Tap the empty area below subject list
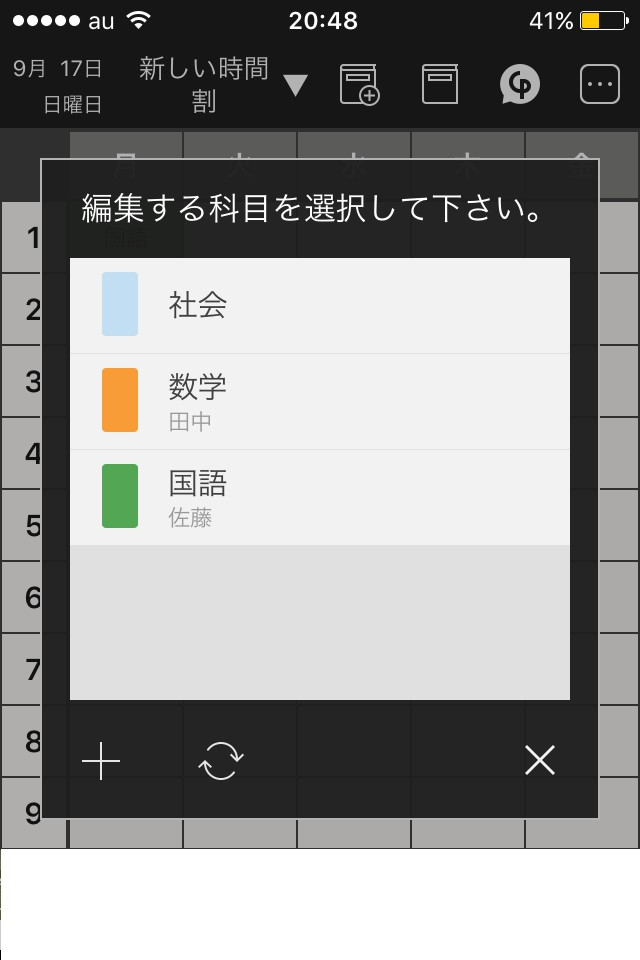Screen dimensions: 640x960 coord(320,622)
